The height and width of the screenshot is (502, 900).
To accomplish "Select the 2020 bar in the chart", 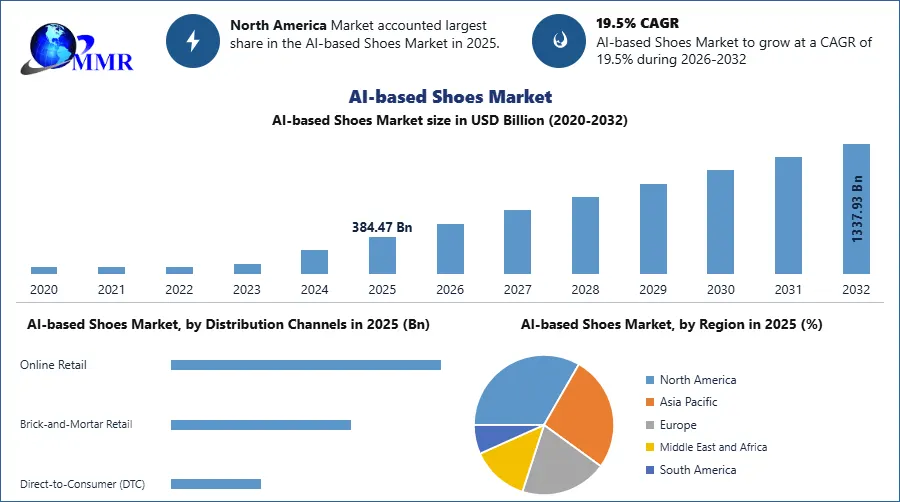I will tap(44, 269).
